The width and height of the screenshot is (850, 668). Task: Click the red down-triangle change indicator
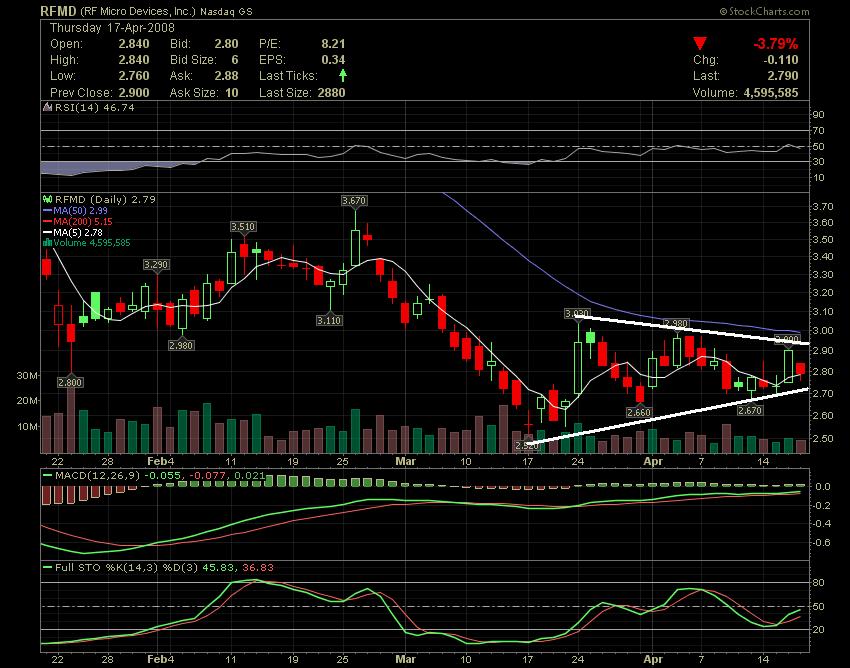(700, 43)
